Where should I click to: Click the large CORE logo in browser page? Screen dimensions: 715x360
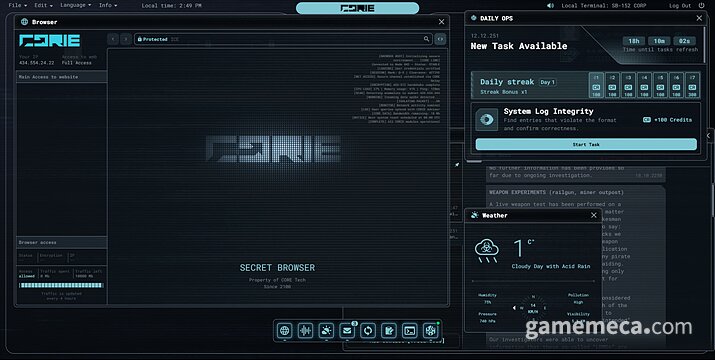pyautogui.click(x=273, y=149)
